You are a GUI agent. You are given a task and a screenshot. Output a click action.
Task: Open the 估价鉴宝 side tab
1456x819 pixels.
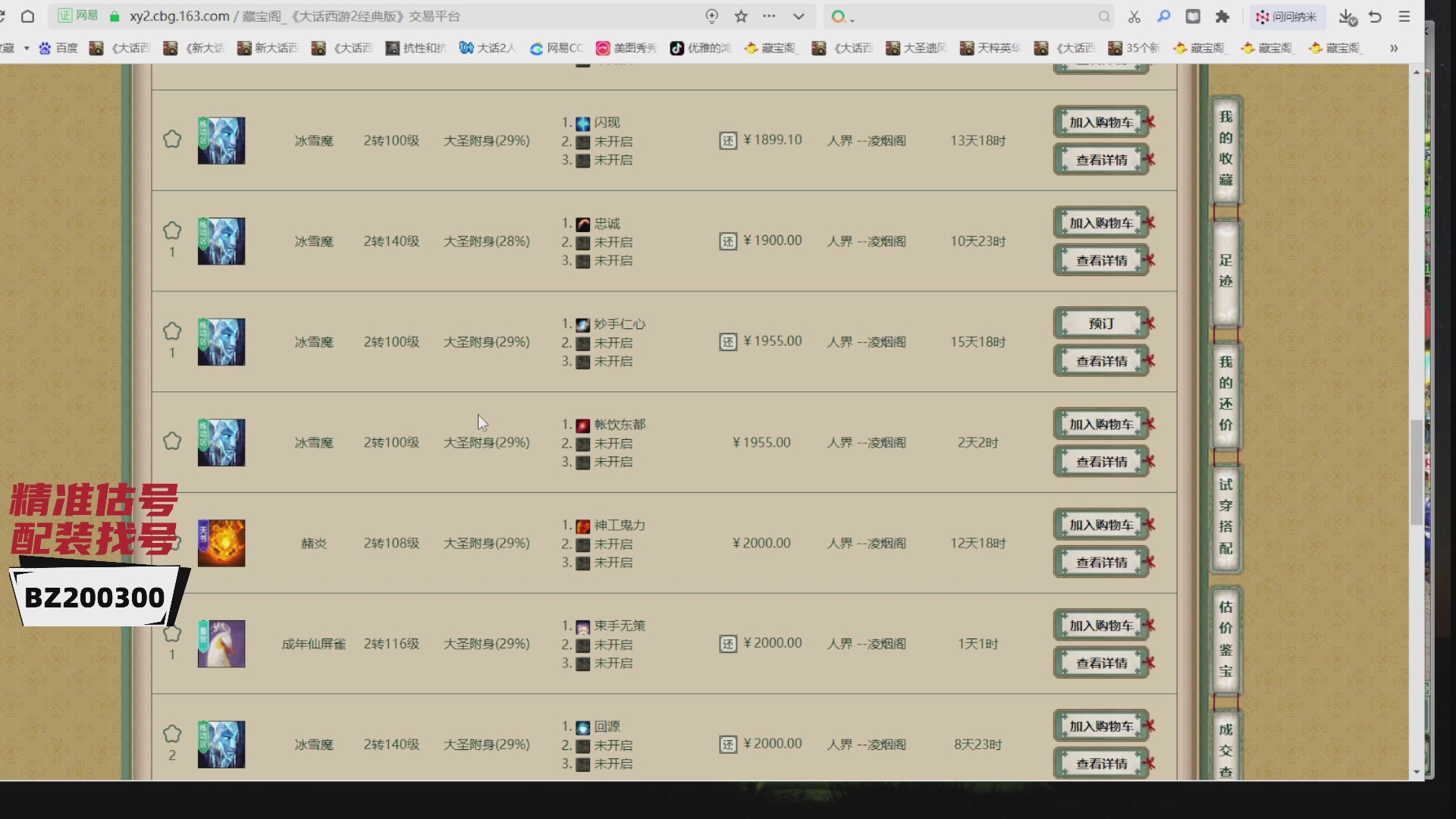(x=1225, y=639)
